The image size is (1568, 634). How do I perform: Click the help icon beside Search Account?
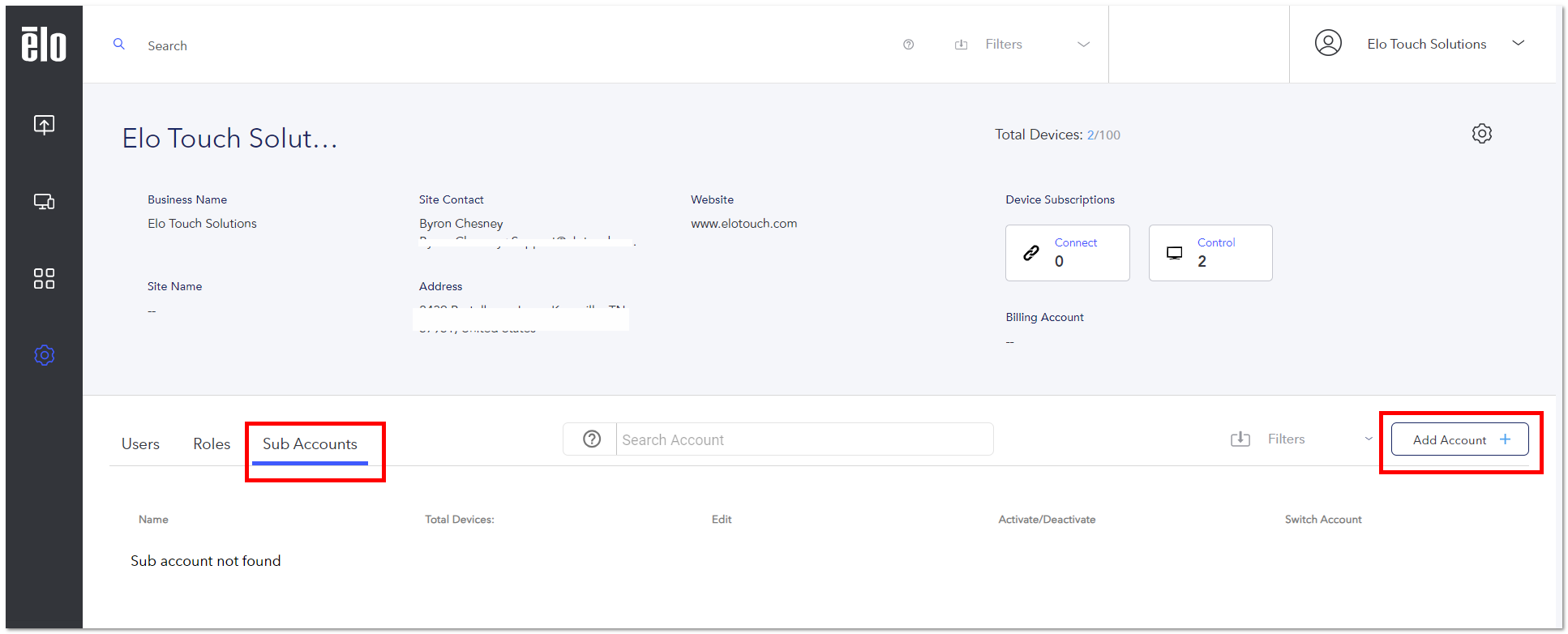tap(592, 439)
